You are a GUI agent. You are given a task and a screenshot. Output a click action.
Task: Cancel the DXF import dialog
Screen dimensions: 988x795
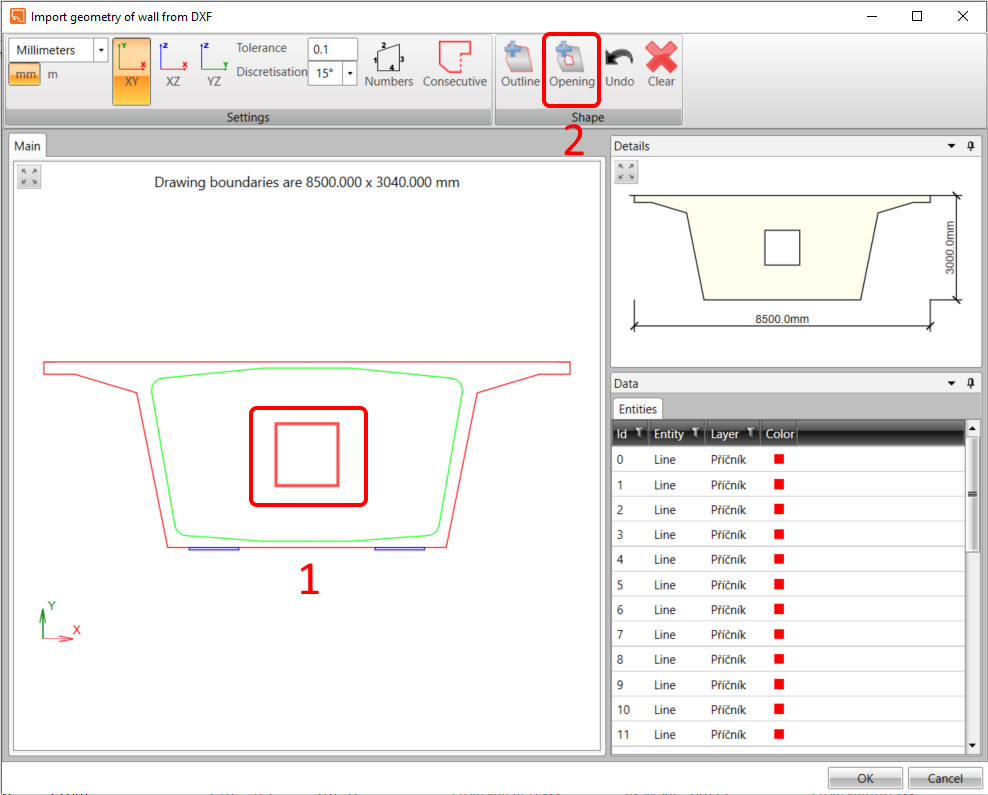[x=944, y=778]
